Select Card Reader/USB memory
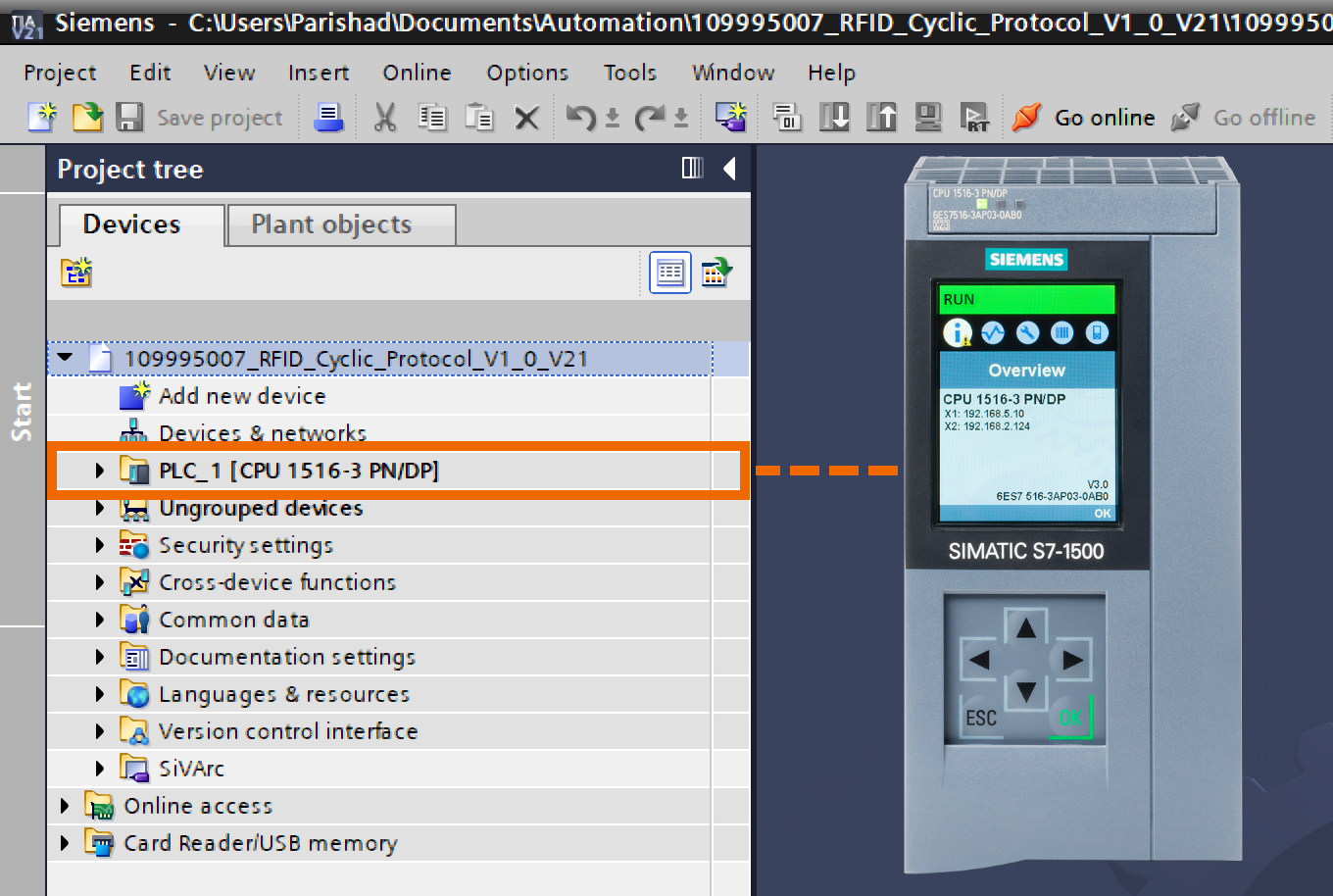This screenshot has height=896, width=1333. point(260,843)
